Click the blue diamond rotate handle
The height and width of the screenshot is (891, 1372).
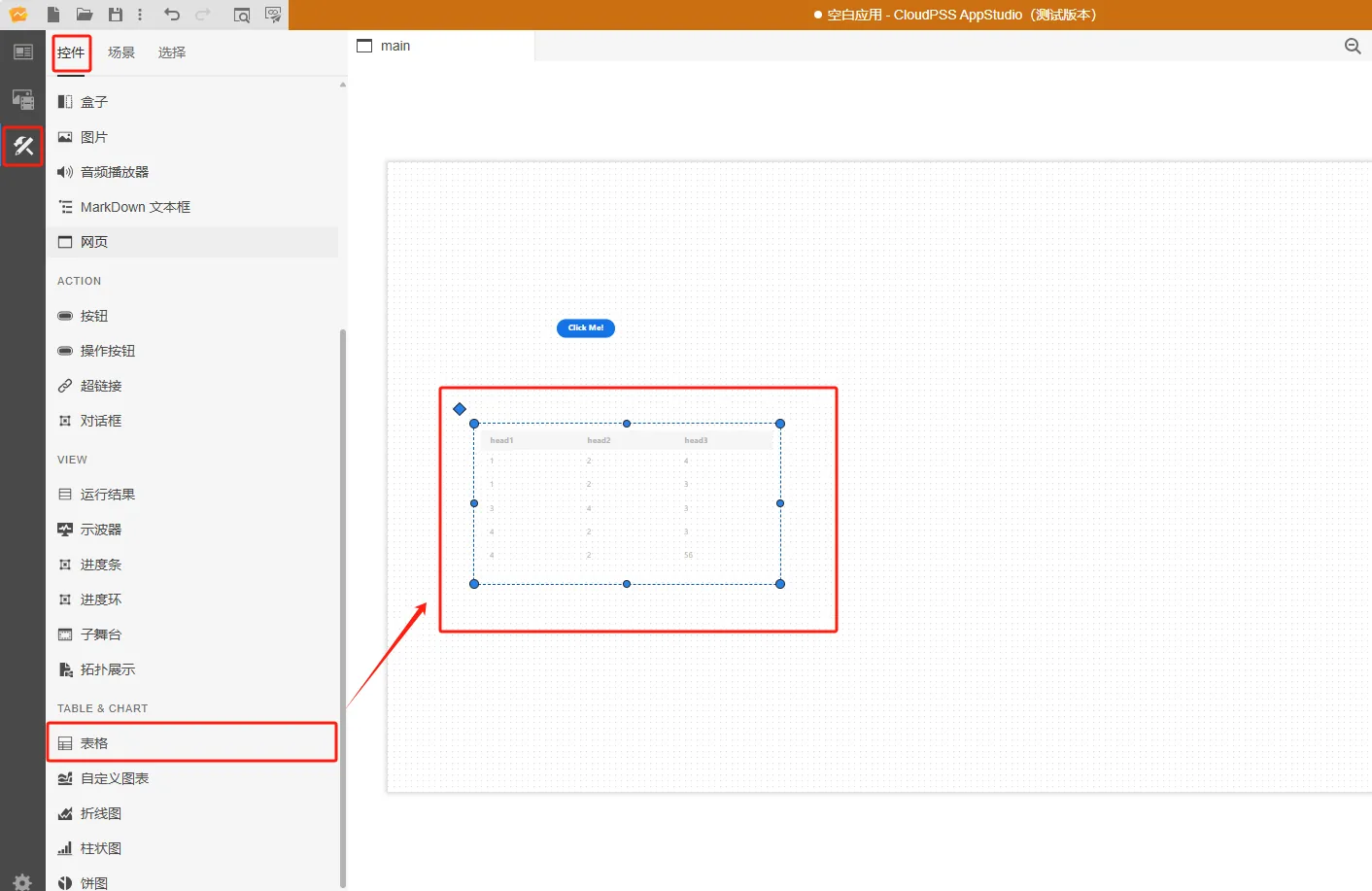click(x=460, y=409)
